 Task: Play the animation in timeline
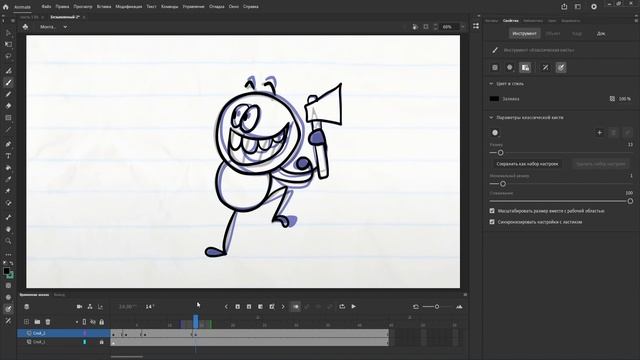[x=353, y=307]
